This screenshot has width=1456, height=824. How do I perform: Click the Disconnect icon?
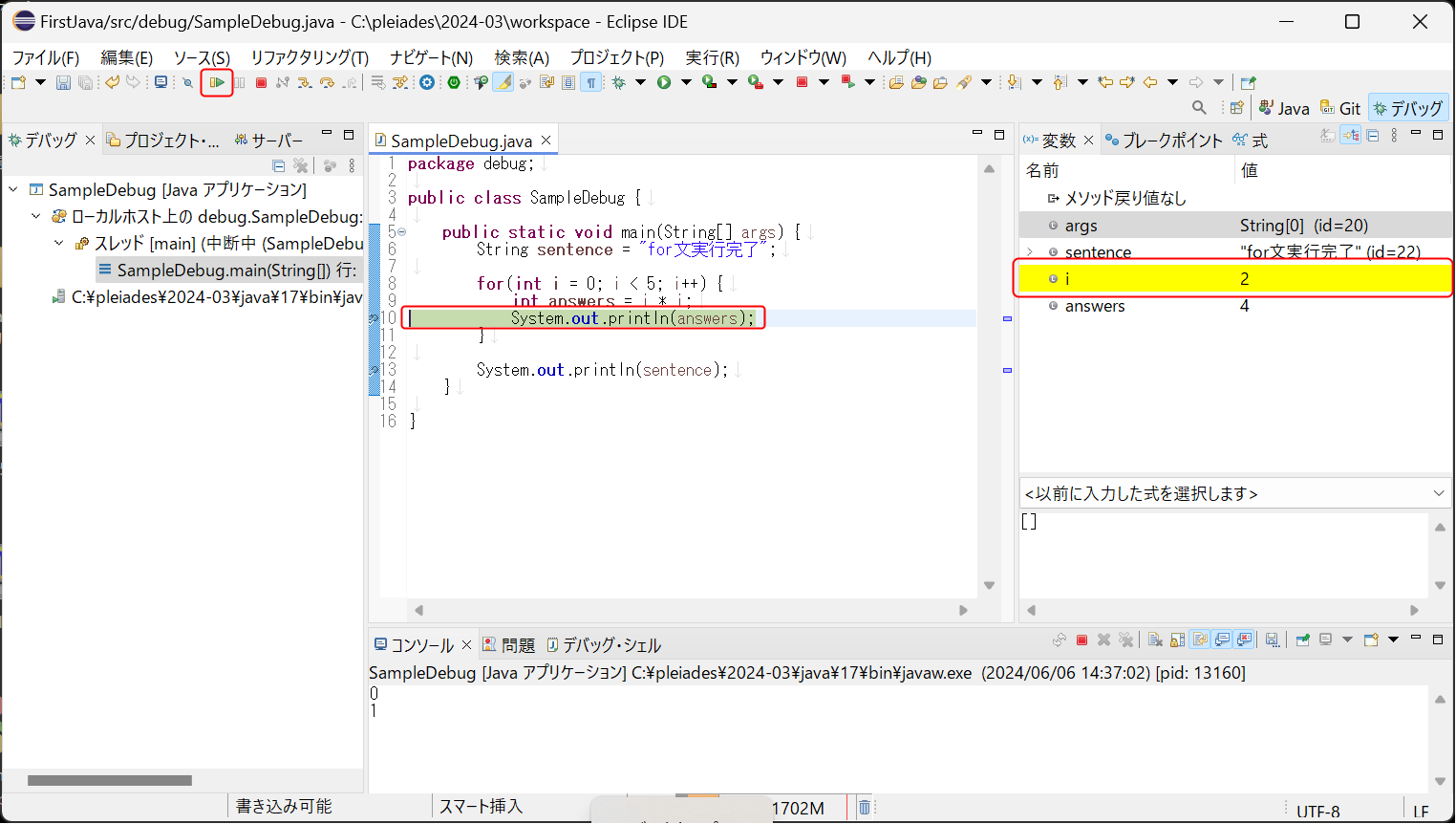(x=283, y=82)
